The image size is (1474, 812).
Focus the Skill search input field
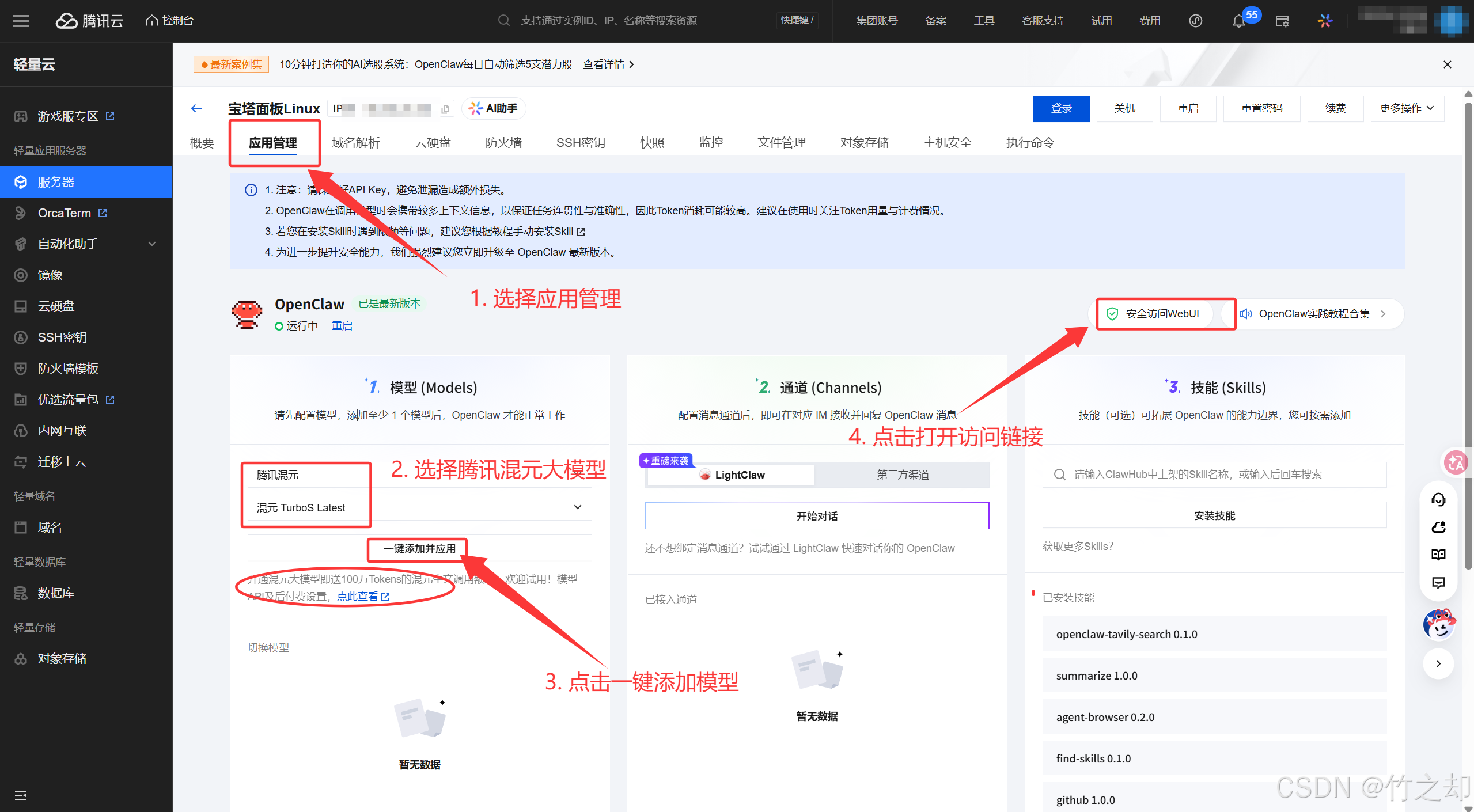[1214, 474]
